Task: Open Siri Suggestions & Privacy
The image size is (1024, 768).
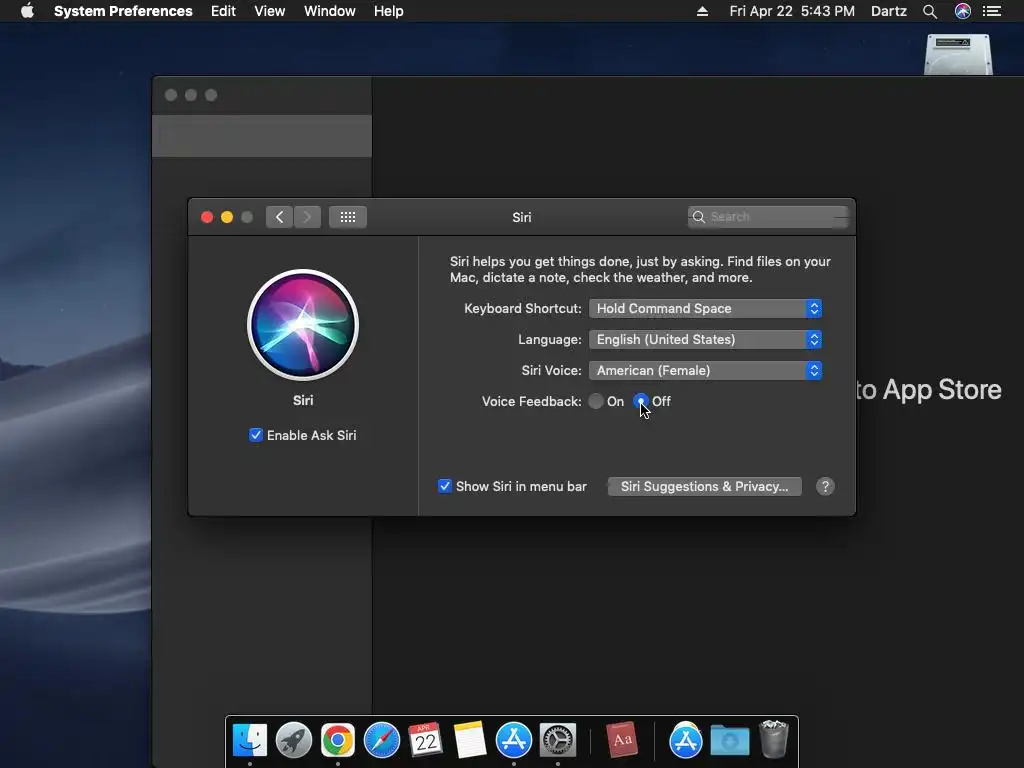Action: (x=704, y=487)
